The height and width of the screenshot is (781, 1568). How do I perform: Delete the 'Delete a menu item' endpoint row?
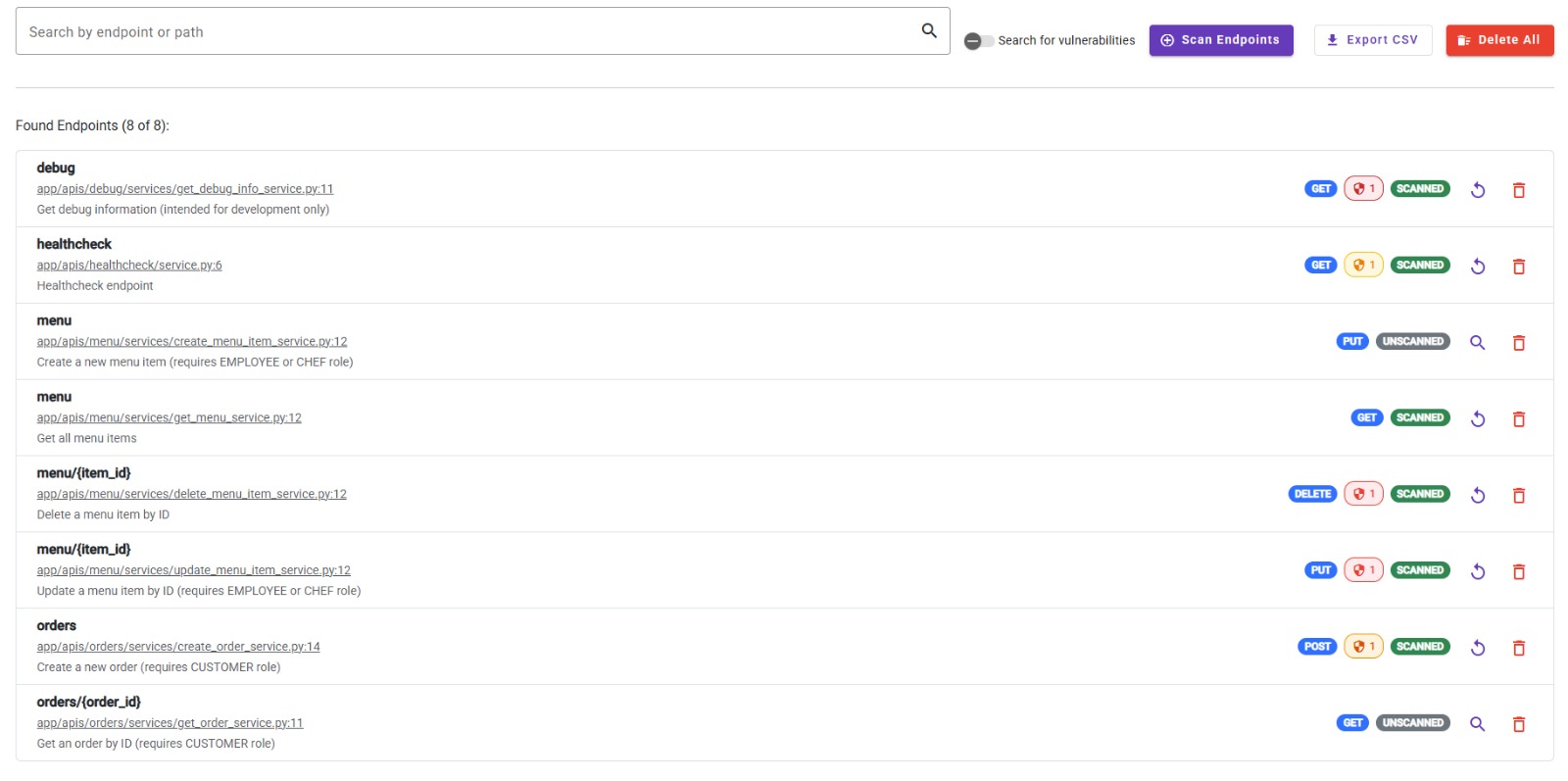(x=1519, y=496)
